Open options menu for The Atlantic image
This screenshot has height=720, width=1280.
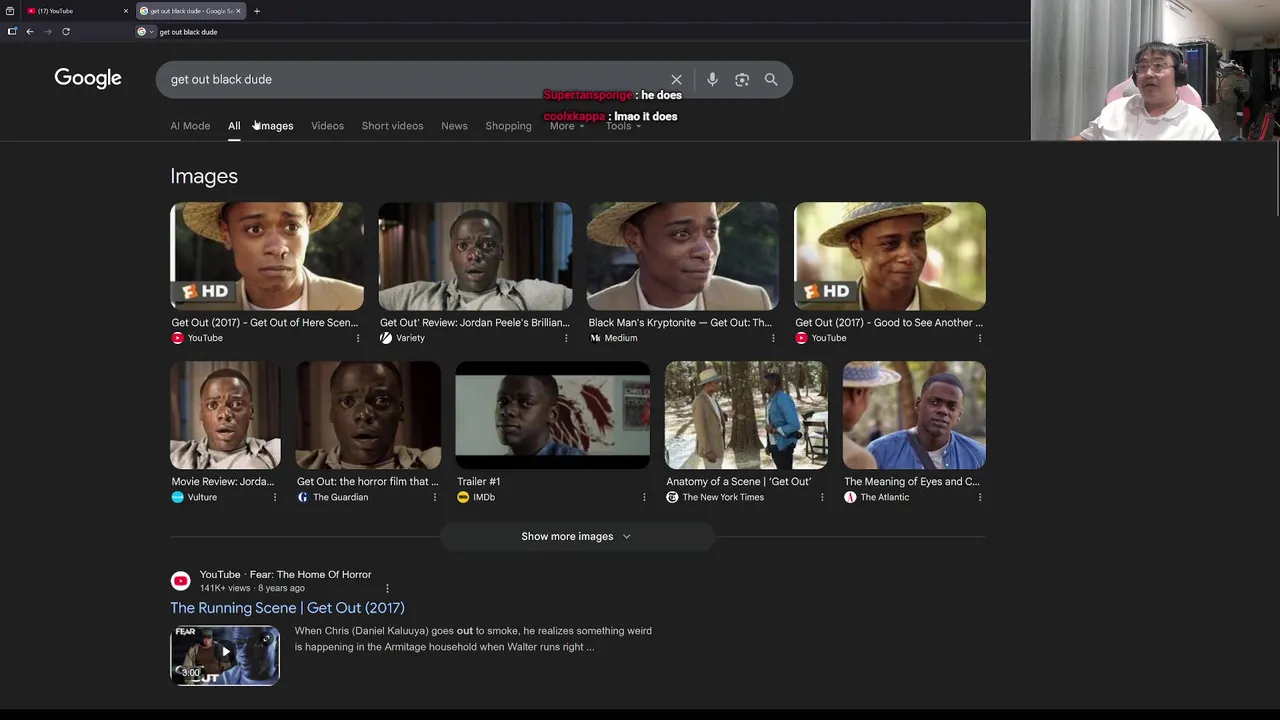pyautogui.click(x=980, y=497)
